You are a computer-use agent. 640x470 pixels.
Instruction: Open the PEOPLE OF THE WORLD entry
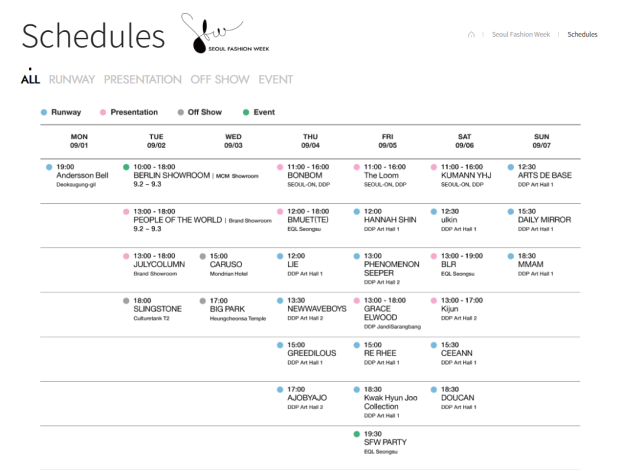[177, 220]
